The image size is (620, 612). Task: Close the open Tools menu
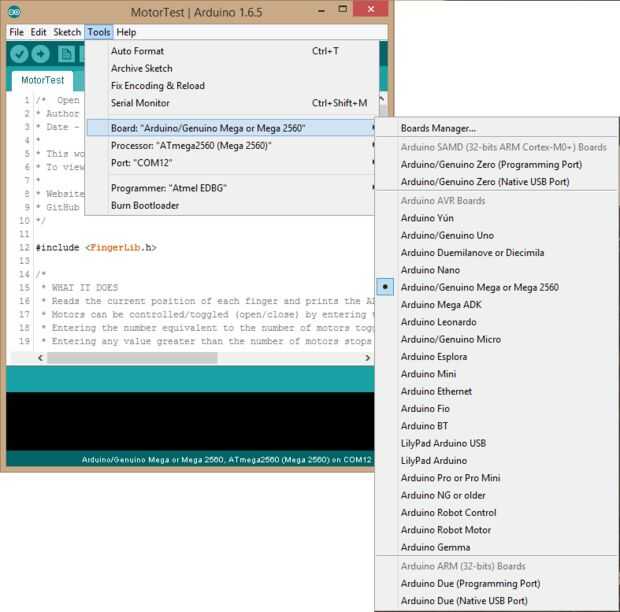[98, 32]
